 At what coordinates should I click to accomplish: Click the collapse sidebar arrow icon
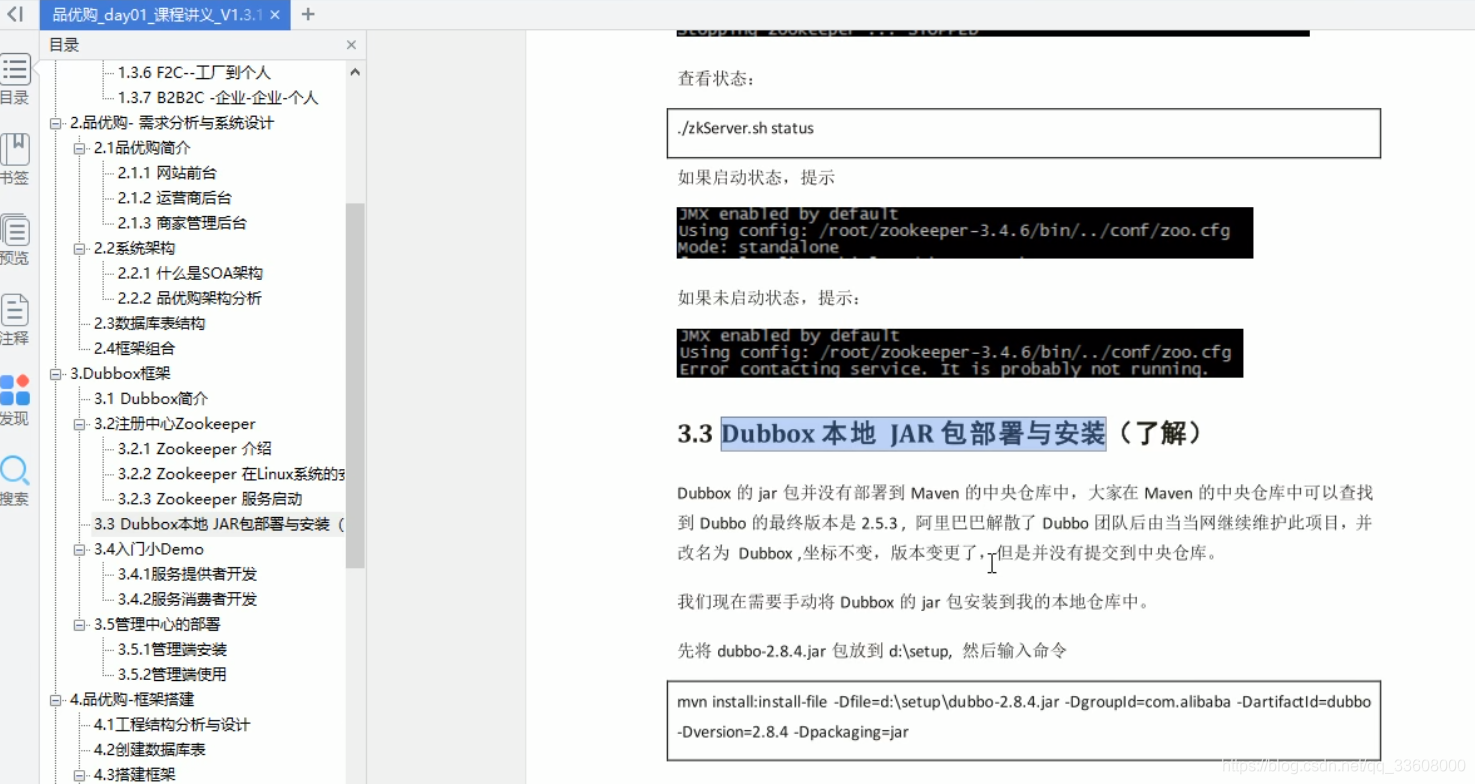point(15,14)
